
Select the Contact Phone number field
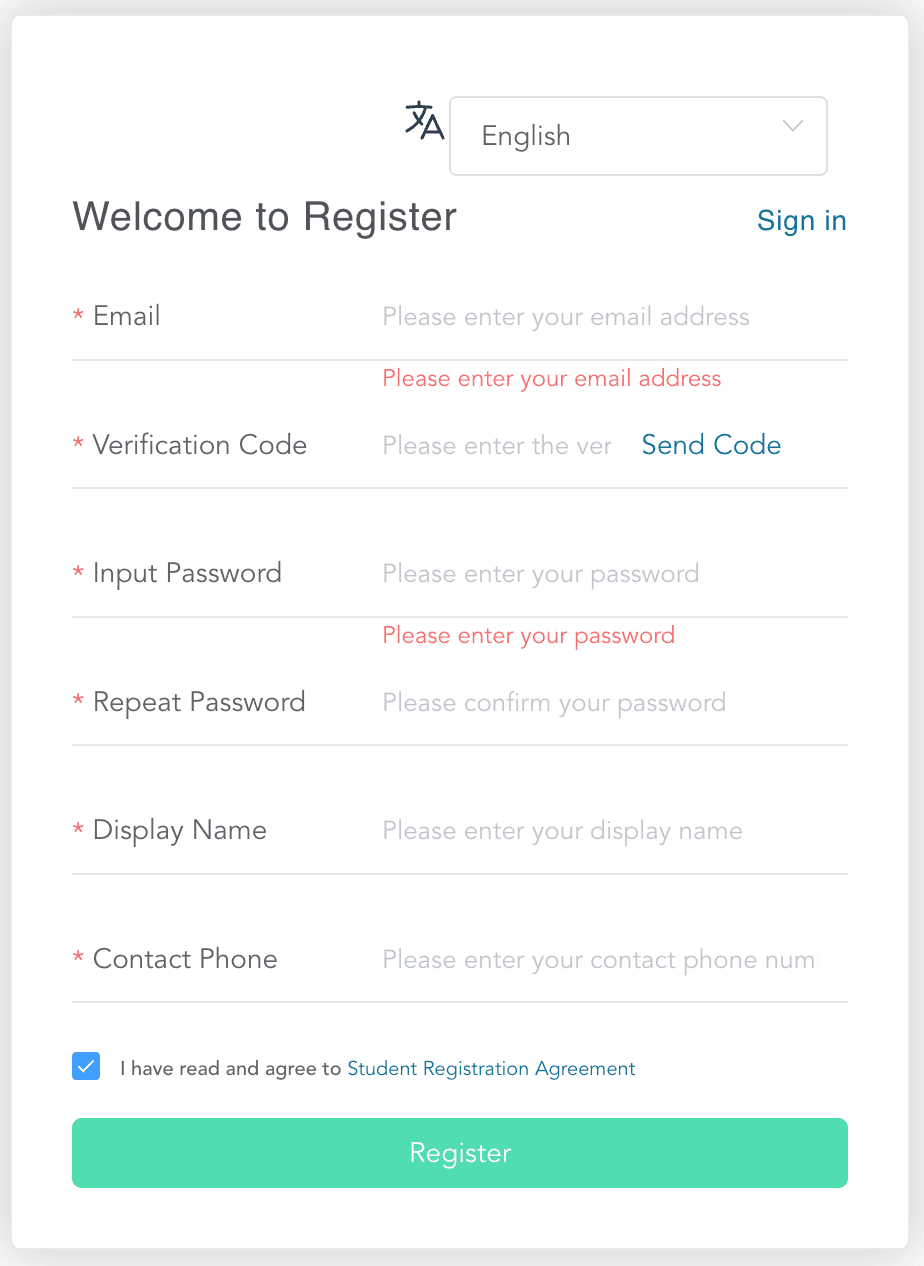pyautogui.click(x=600, y=960)
